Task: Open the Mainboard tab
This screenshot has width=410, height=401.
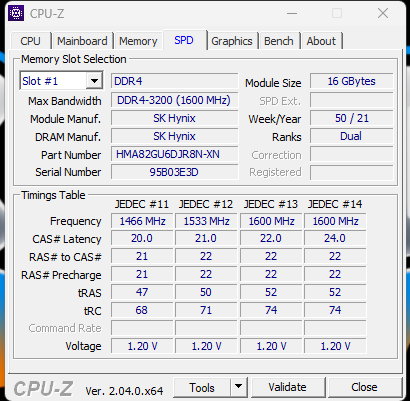Action: 82,41
